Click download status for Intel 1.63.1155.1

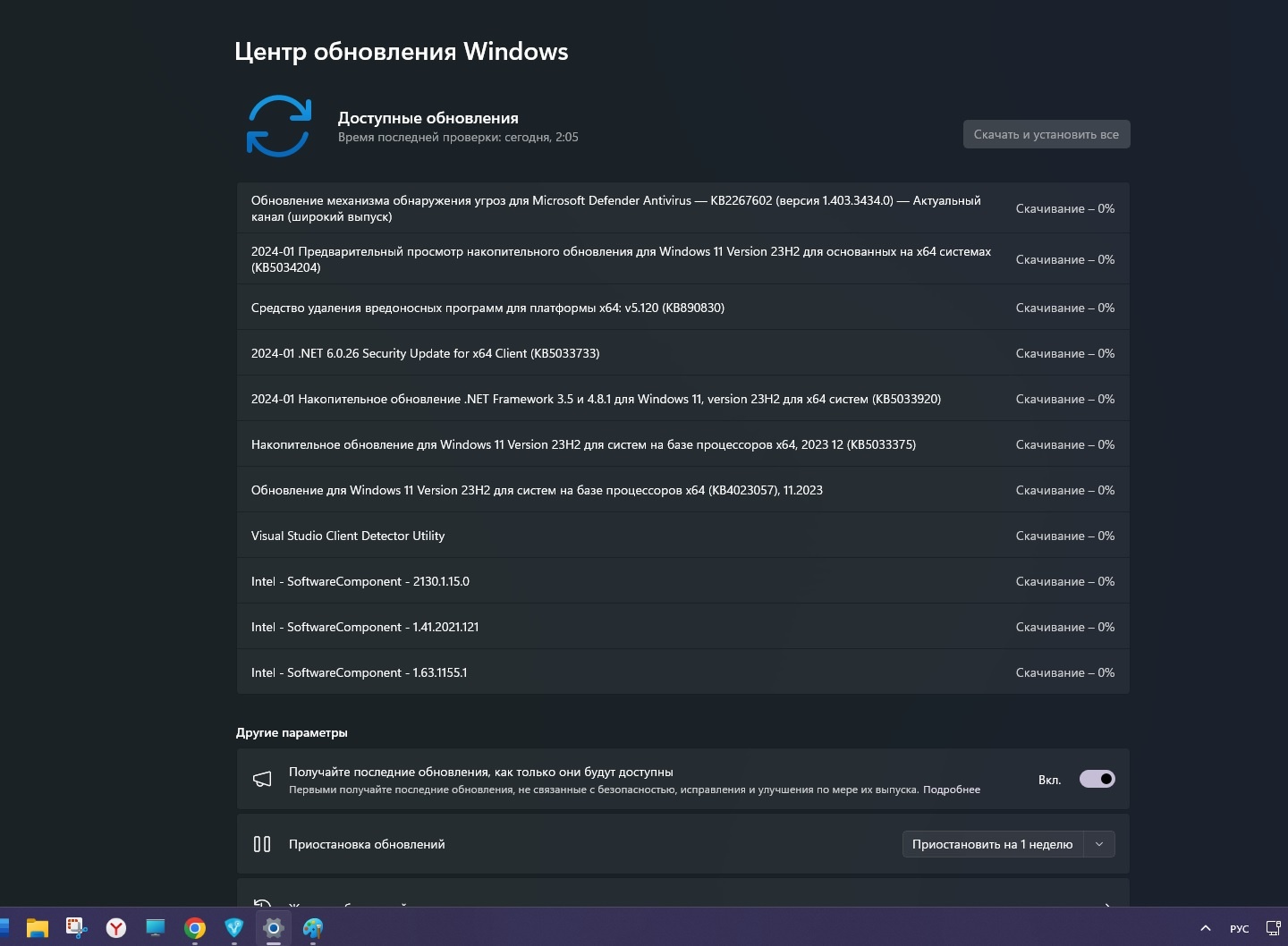pyautogui.click(x=1065, y=672)
